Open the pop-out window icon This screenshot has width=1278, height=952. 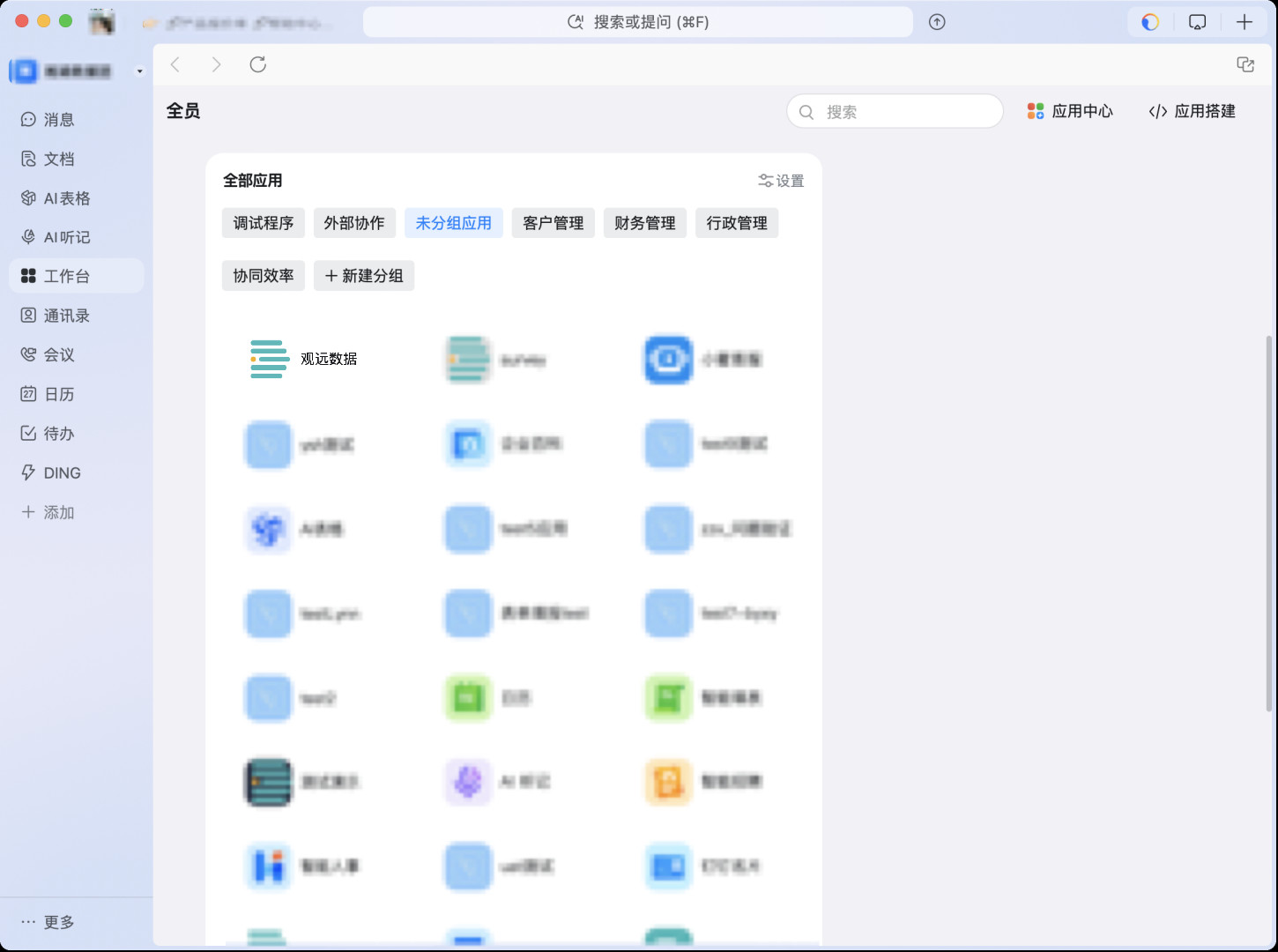click(1245, 64)
